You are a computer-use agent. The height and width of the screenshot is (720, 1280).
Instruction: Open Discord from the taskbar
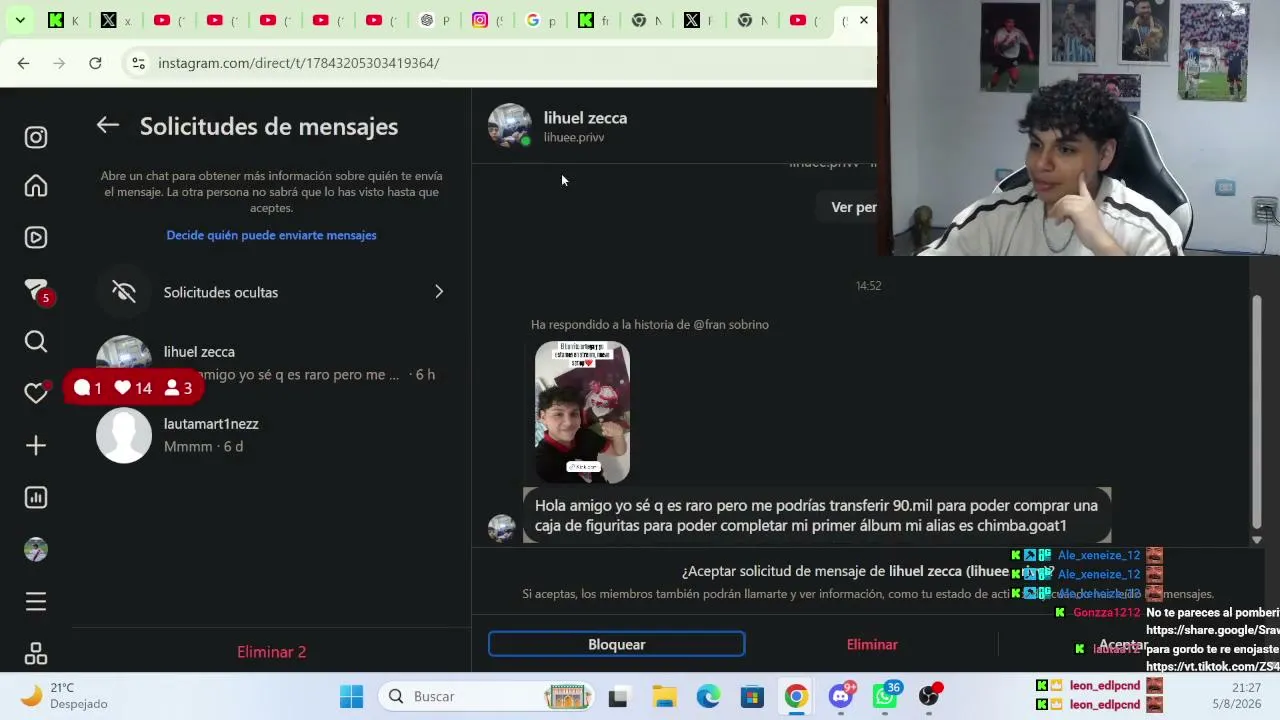click(841, 696)
